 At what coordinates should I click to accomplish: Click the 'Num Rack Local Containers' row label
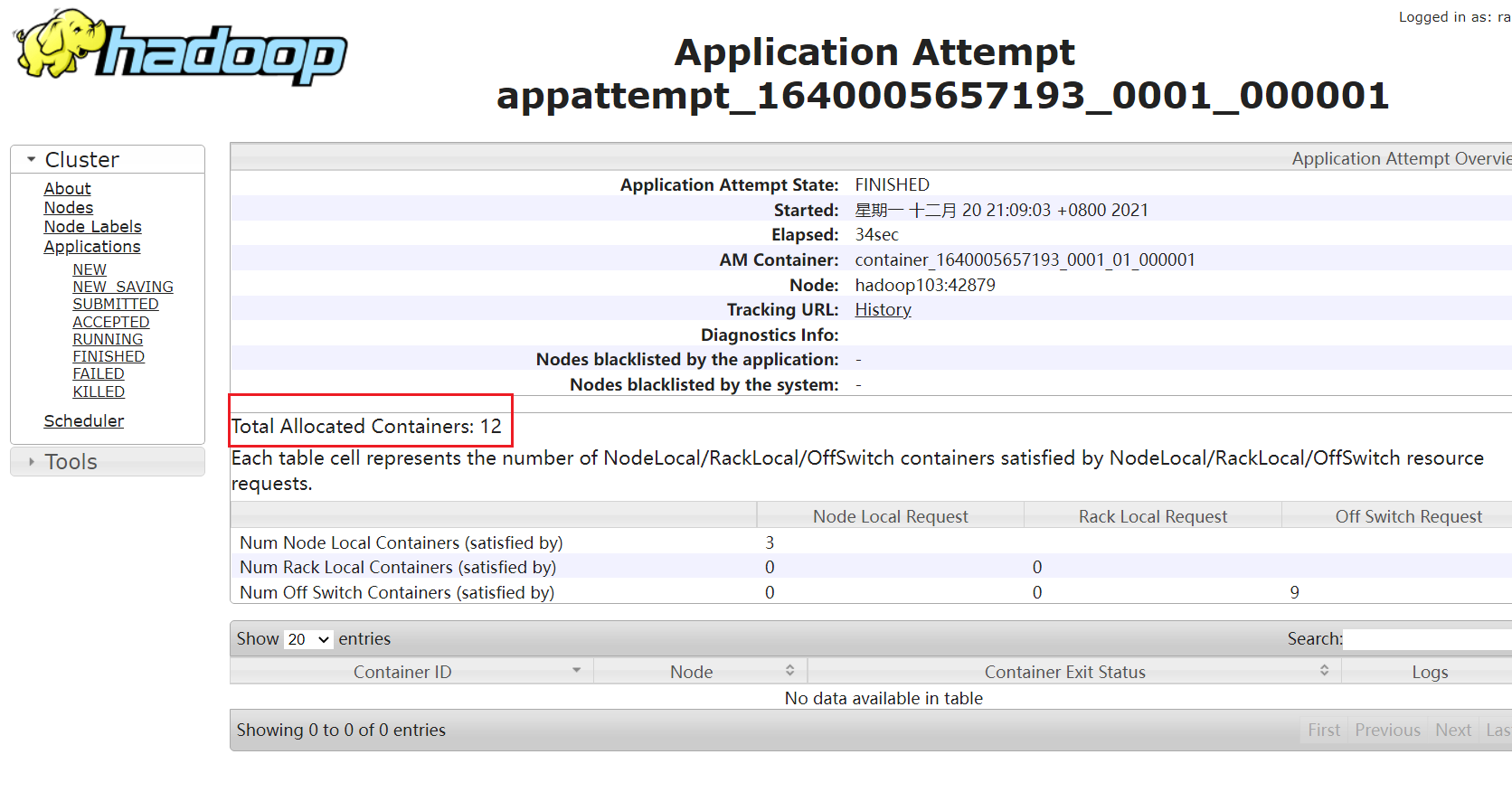(x=398, y=567)
